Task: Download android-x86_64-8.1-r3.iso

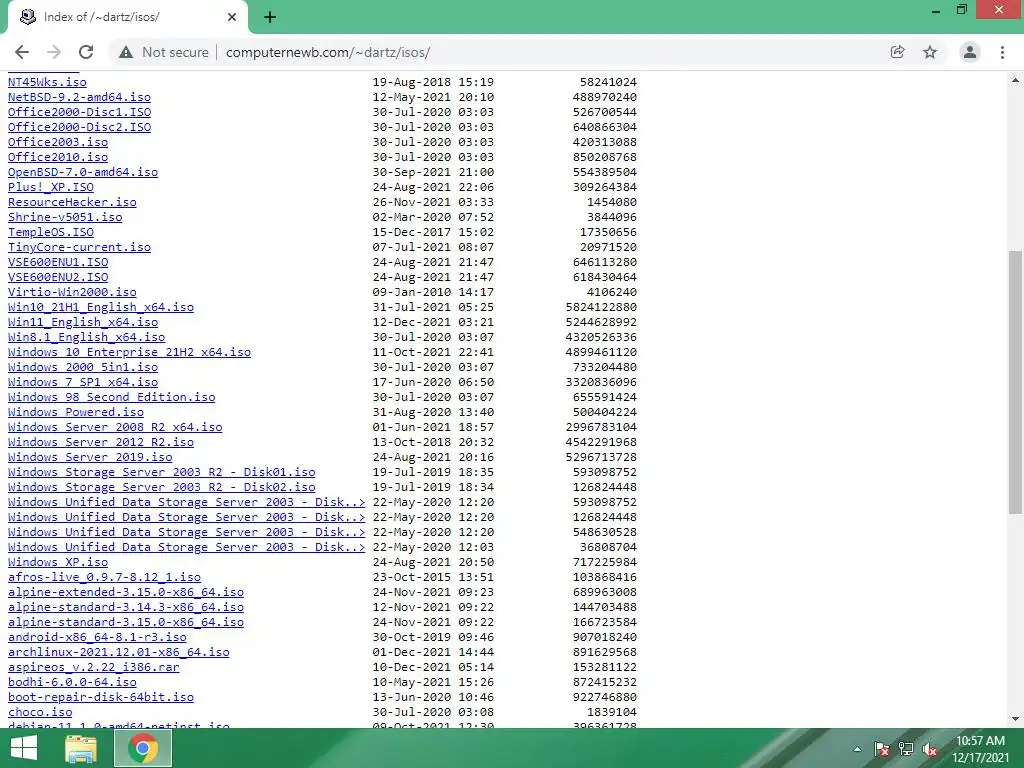Action: [97, 637]
